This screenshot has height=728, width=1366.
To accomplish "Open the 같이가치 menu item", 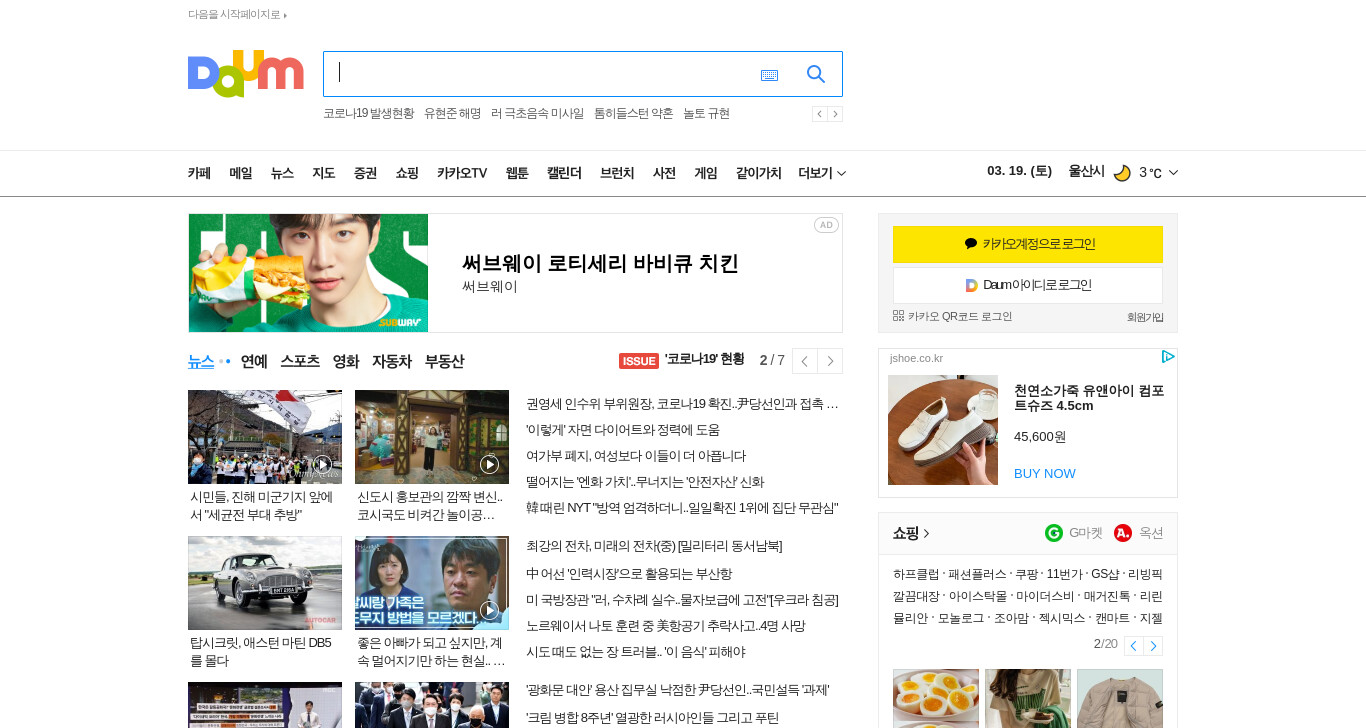I will click(758, 173).
